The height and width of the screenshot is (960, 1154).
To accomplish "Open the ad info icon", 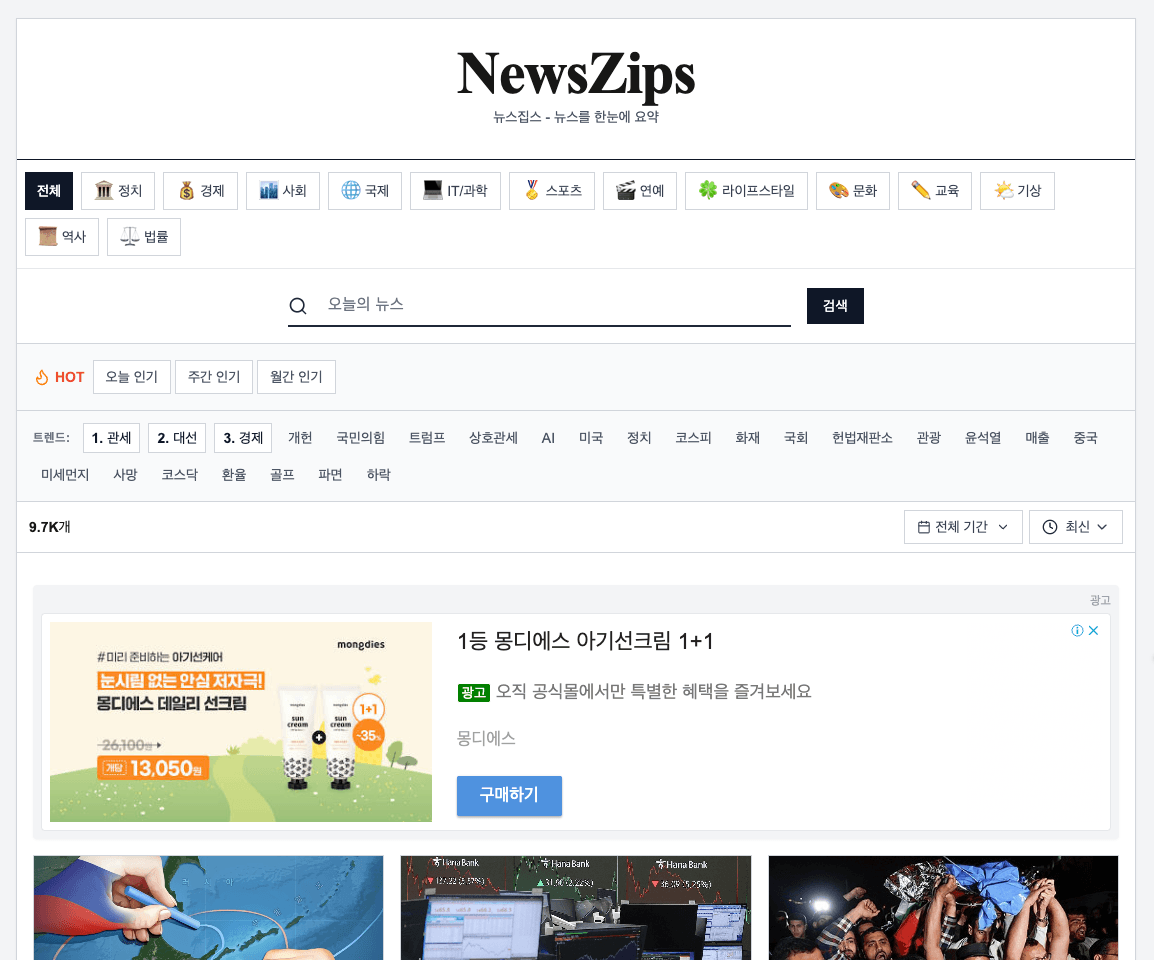I will click(x=1077, y=630).
